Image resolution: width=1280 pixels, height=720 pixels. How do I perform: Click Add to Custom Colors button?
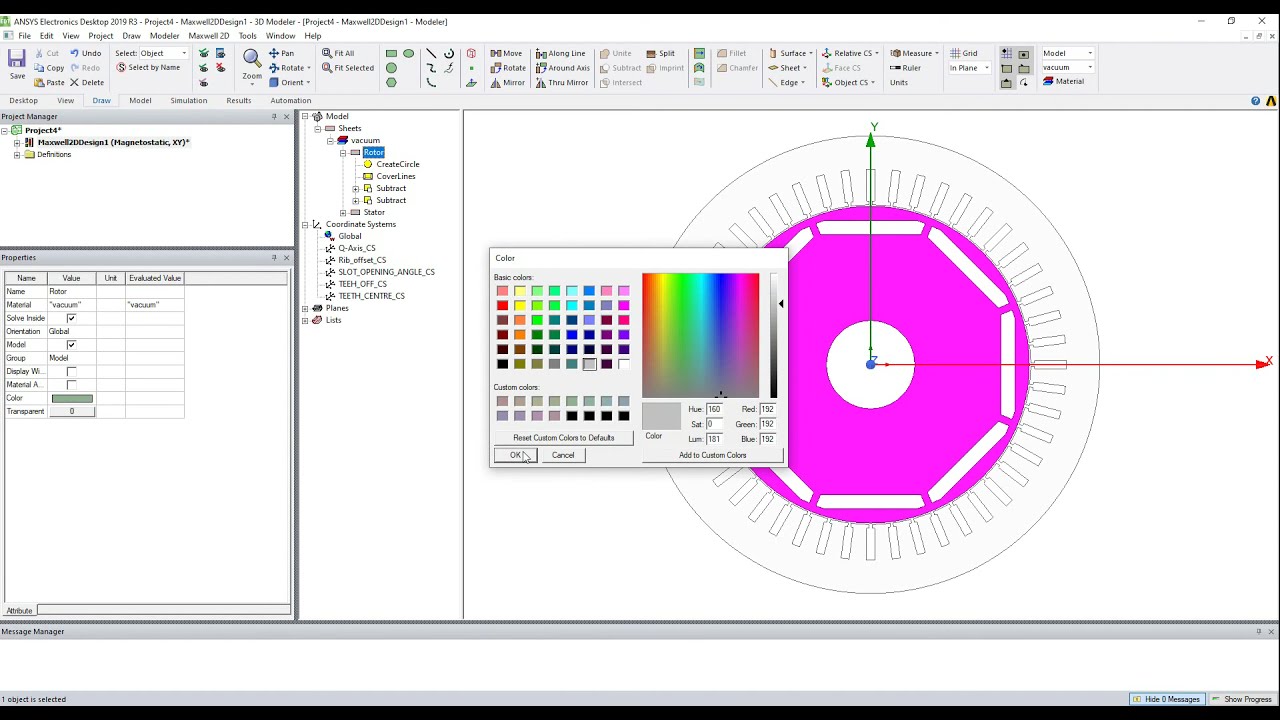712,455
